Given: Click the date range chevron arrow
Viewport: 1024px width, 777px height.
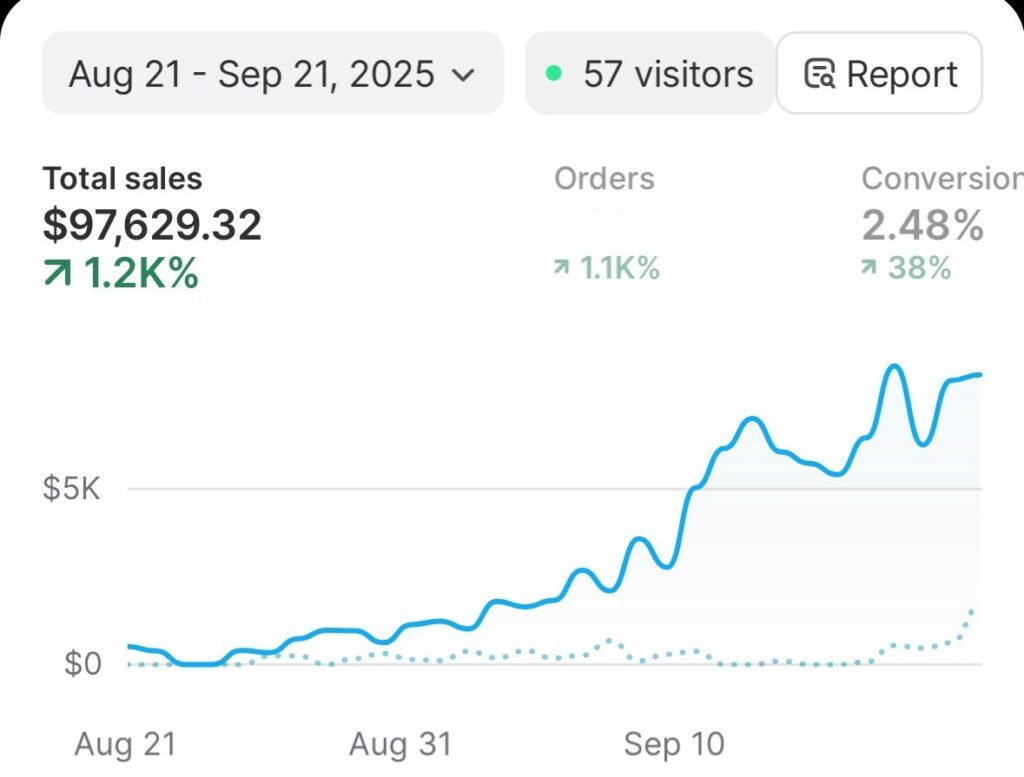Looking at the screenshot, I should [462, 75].
